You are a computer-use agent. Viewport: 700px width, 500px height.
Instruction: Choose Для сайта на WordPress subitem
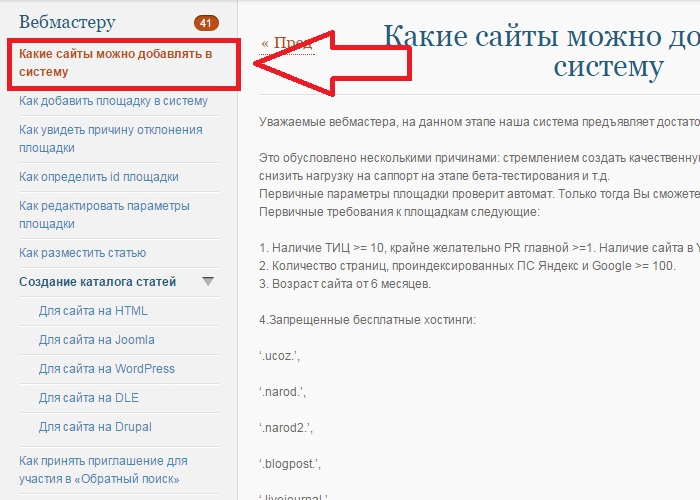click(106, 369)
